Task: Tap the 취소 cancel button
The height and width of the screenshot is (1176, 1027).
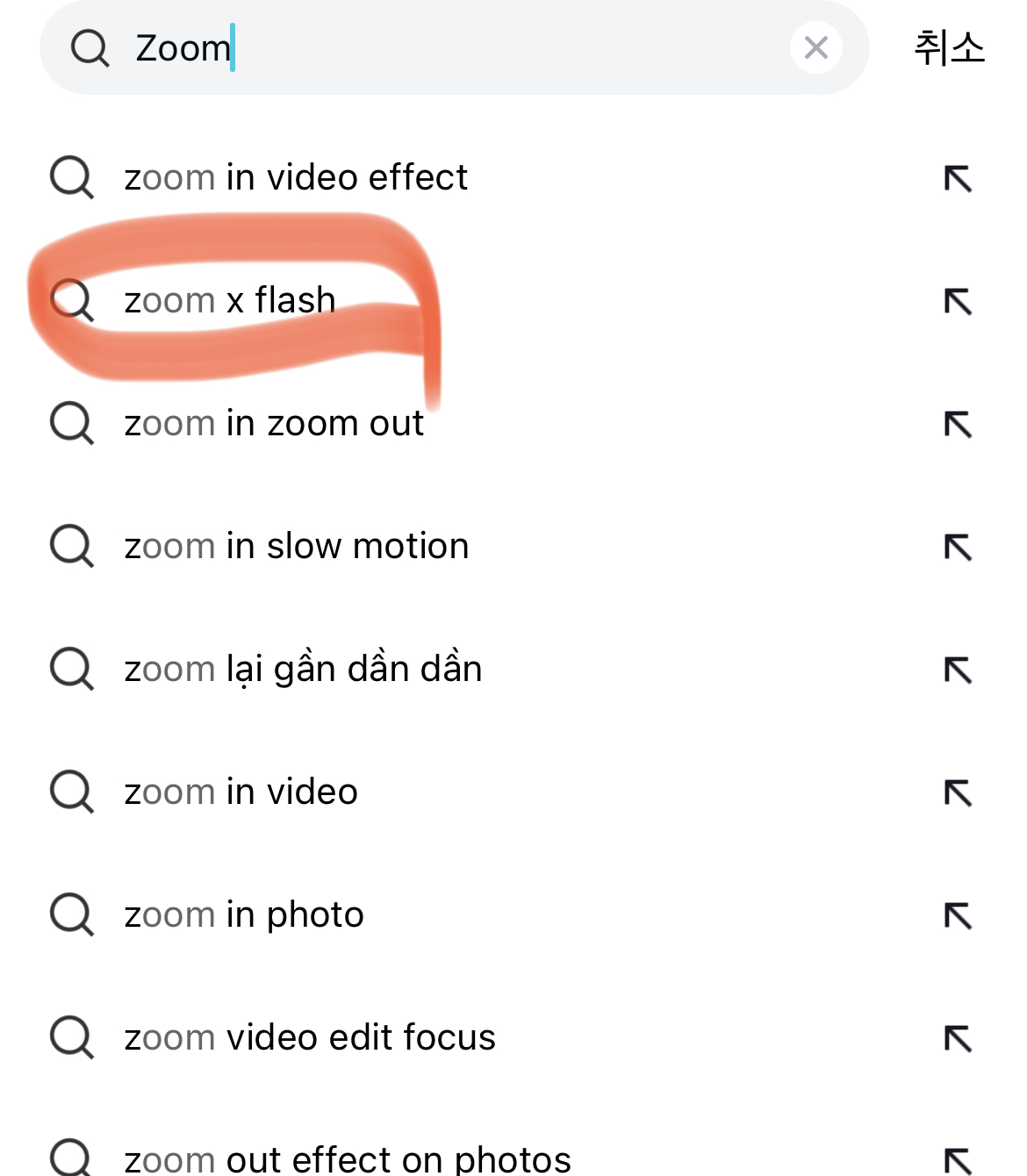Action: pyautogui.click(x=949, y=47)
